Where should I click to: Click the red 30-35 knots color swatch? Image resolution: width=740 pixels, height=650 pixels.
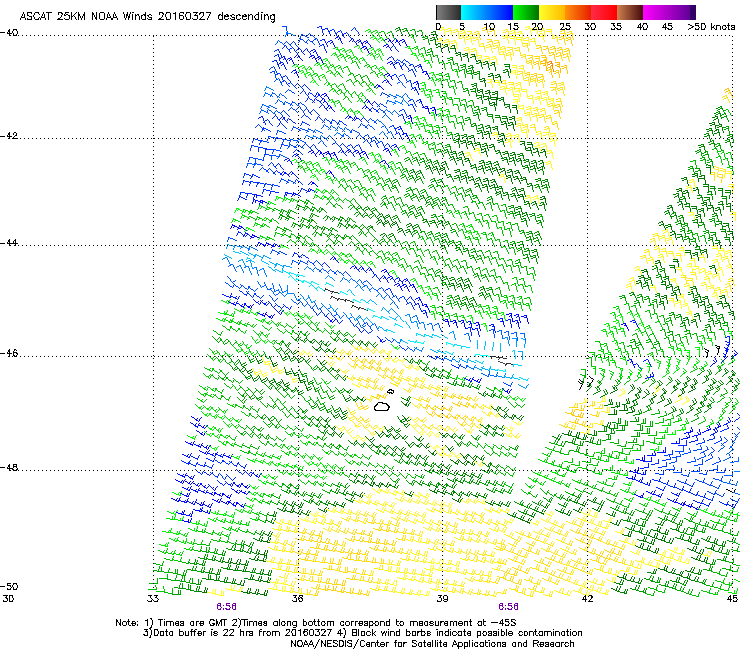[x=604, y=12]
